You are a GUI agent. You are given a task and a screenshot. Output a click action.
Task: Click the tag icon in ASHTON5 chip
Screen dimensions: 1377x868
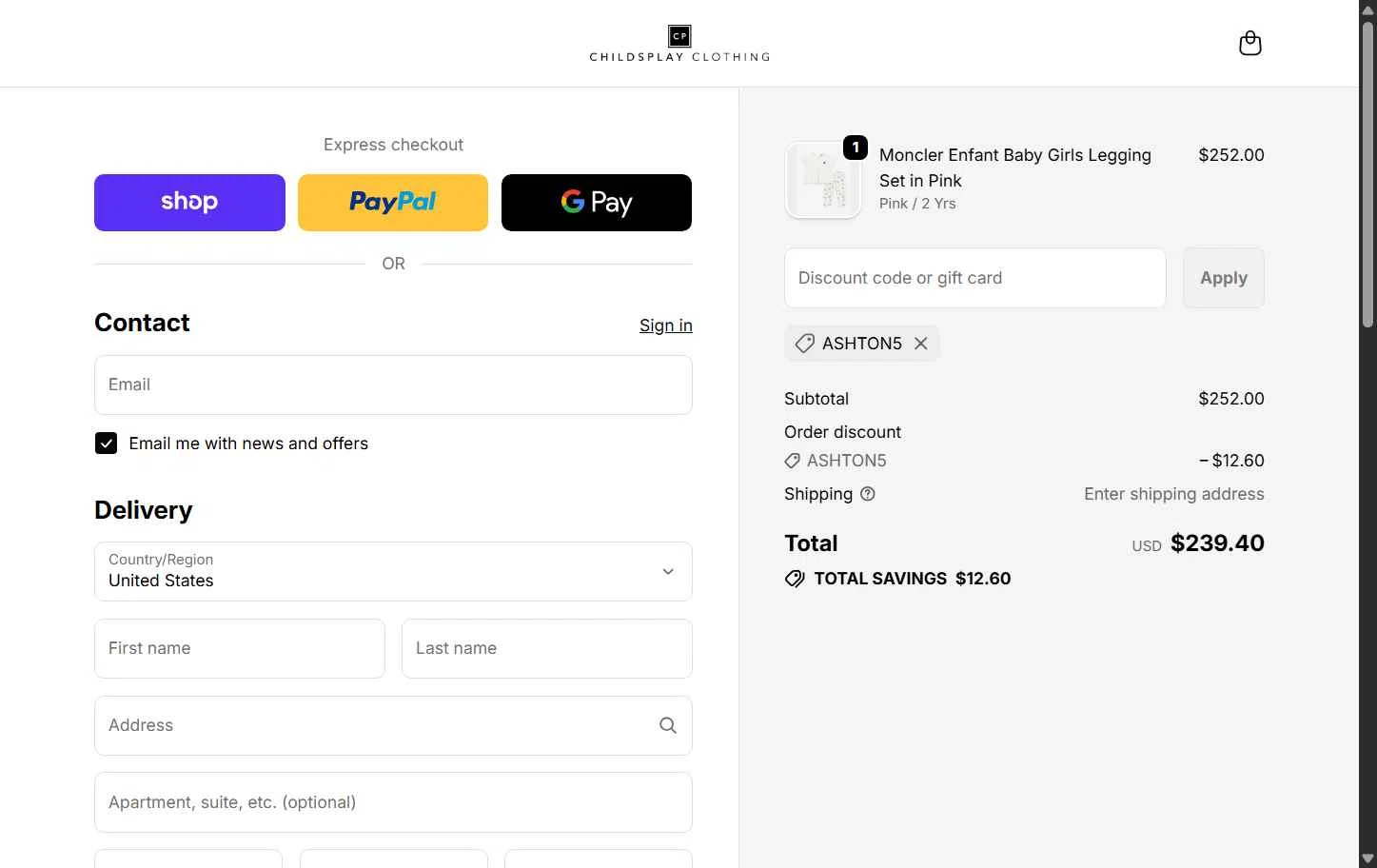805,344
